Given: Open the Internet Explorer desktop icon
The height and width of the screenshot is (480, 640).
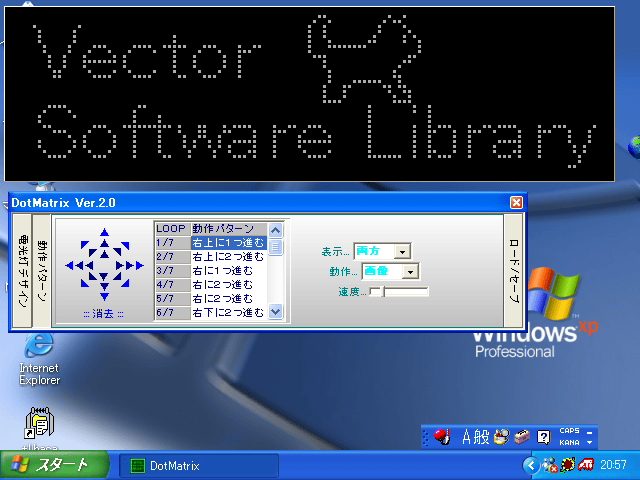Looking at the screenshot, I should click(39, 358).
